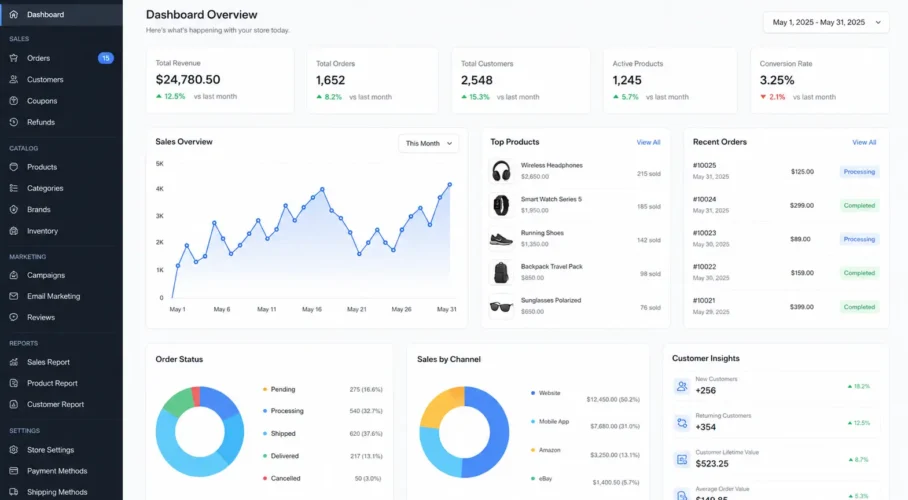Open the May 2025 date range dropdown

click(x=826, y=22)
